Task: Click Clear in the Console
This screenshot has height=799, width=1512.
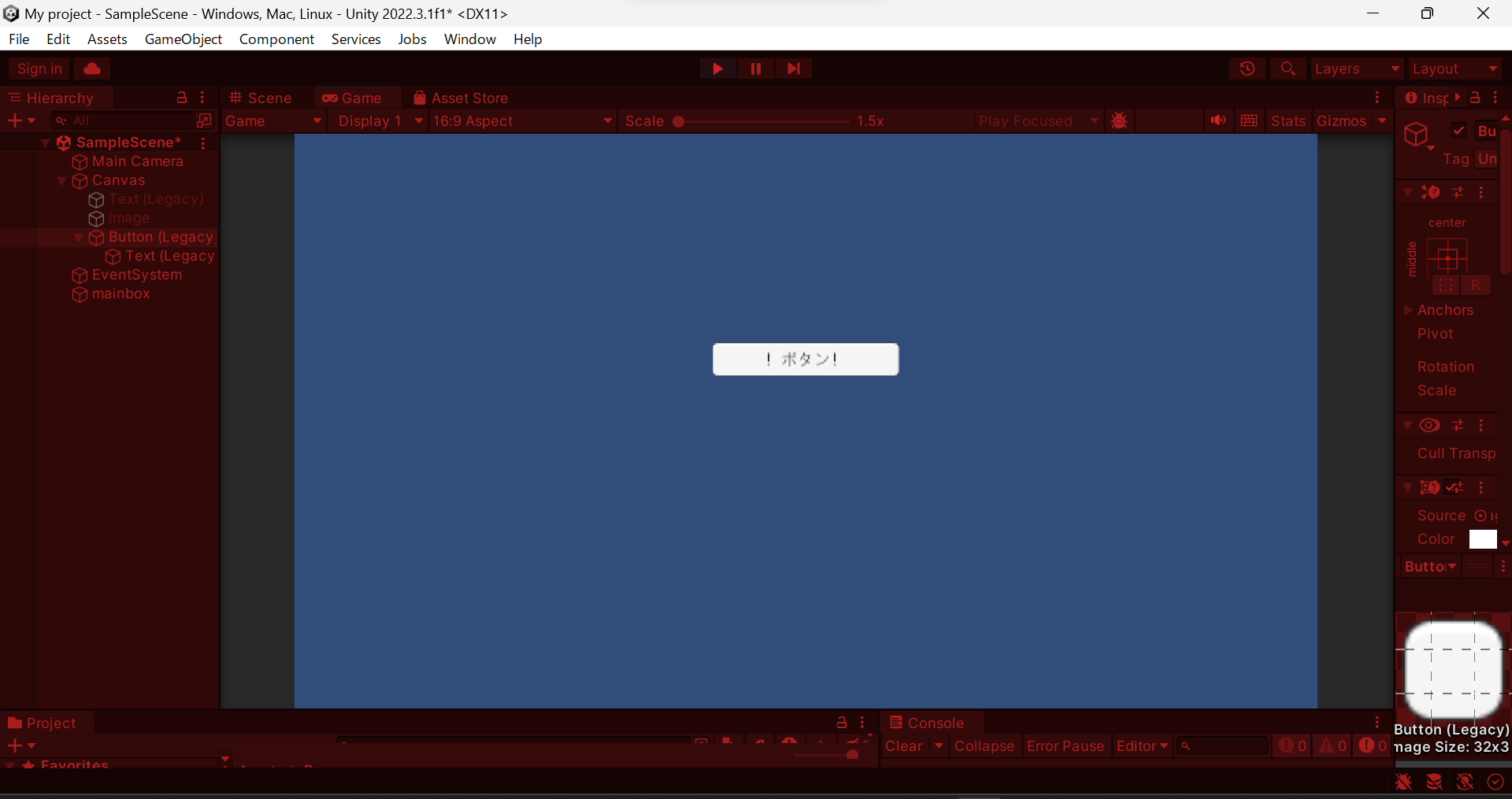Action: pyautogui.click(x=904, y=746)
